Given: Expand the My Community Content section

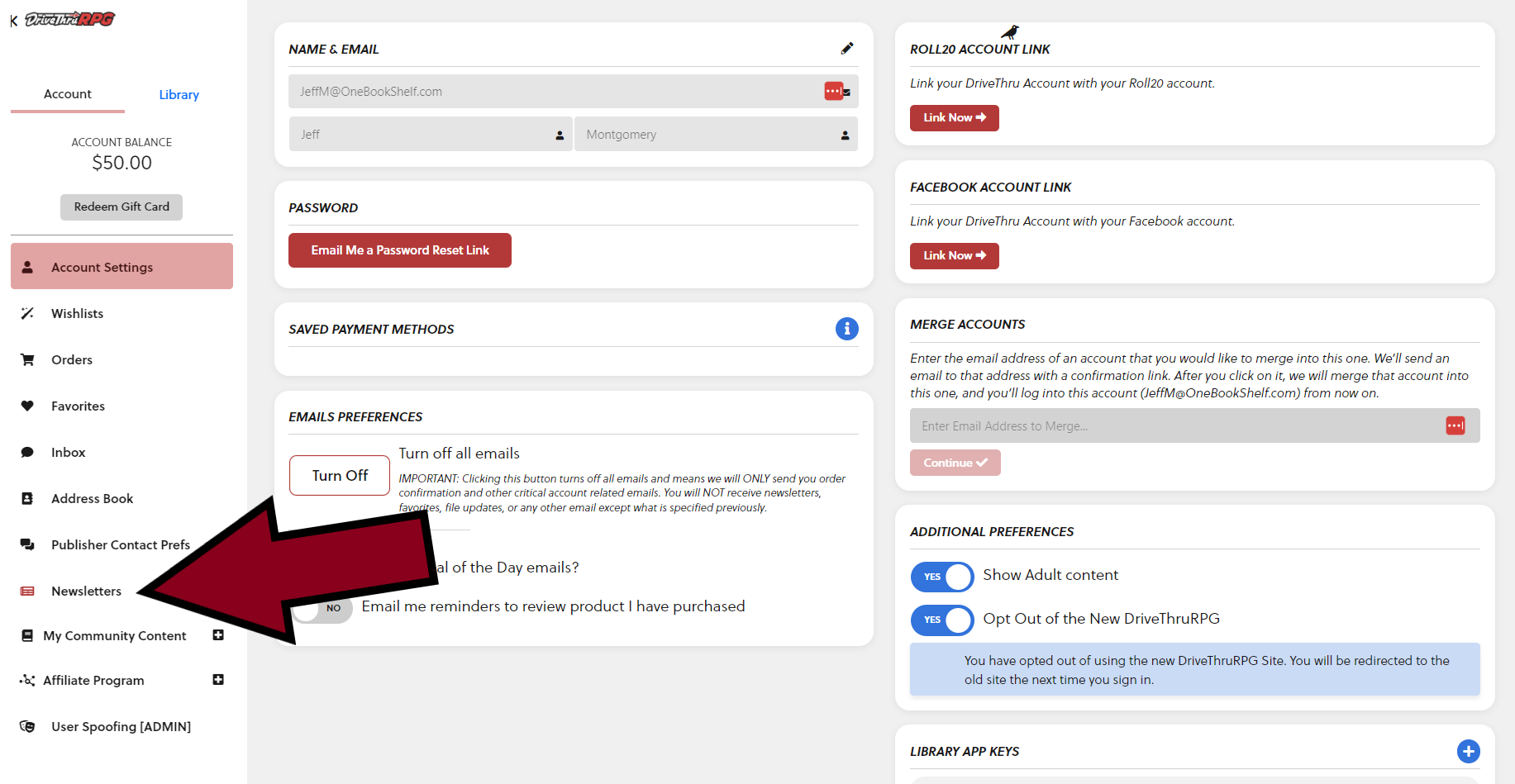Looking at the screenshot, I should pos(218,635).
